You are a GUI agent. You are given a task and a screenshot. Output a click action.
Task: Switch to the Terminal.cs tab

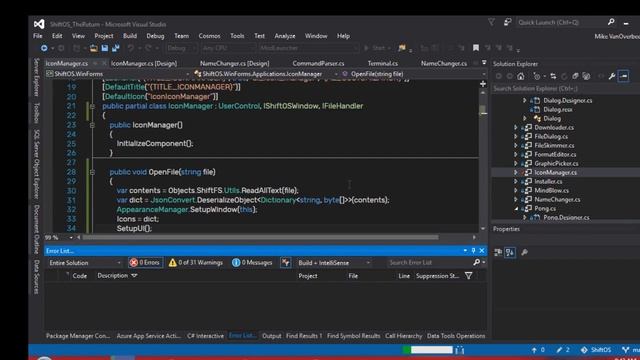pyautogui.click(x=383, y=64)
